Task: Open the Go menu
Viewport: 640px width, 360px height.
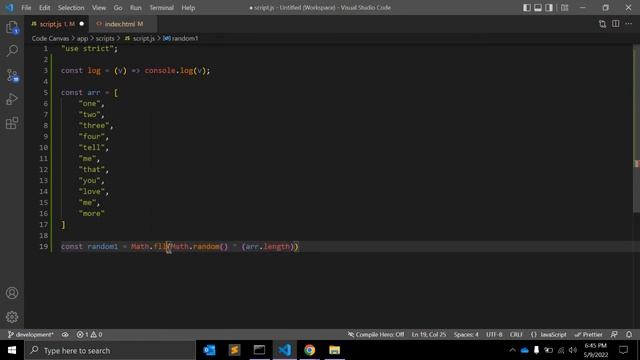Action: (118, 8)
